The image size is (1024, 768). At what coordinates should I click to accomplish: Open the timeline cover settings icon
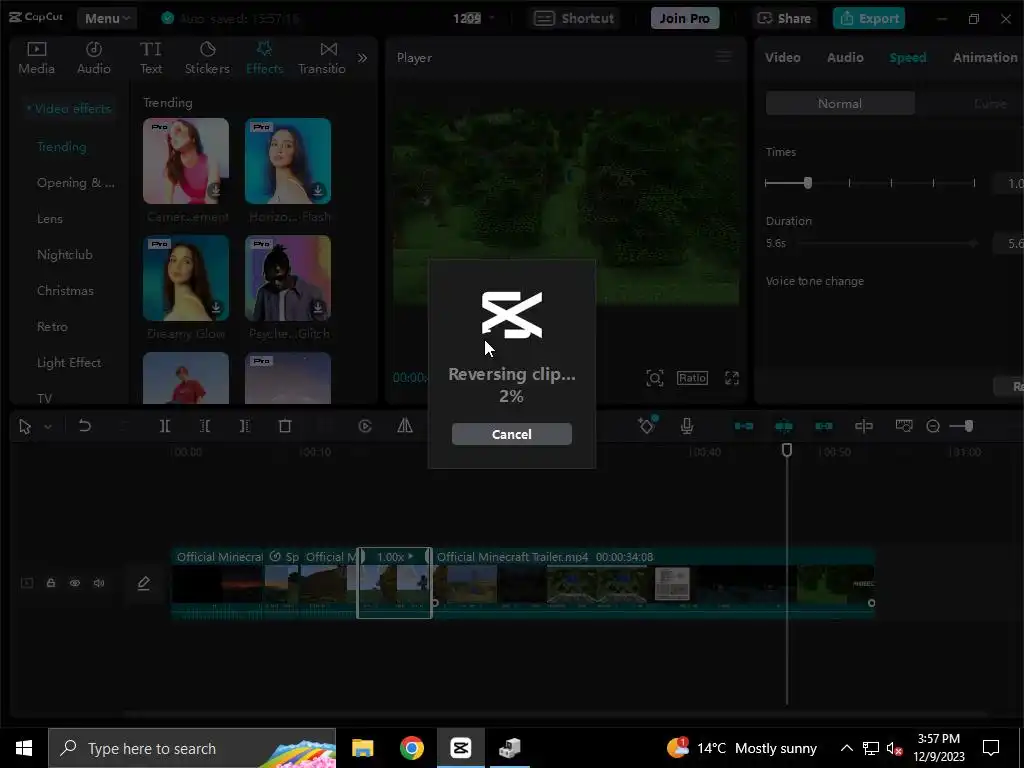[904, 426]
